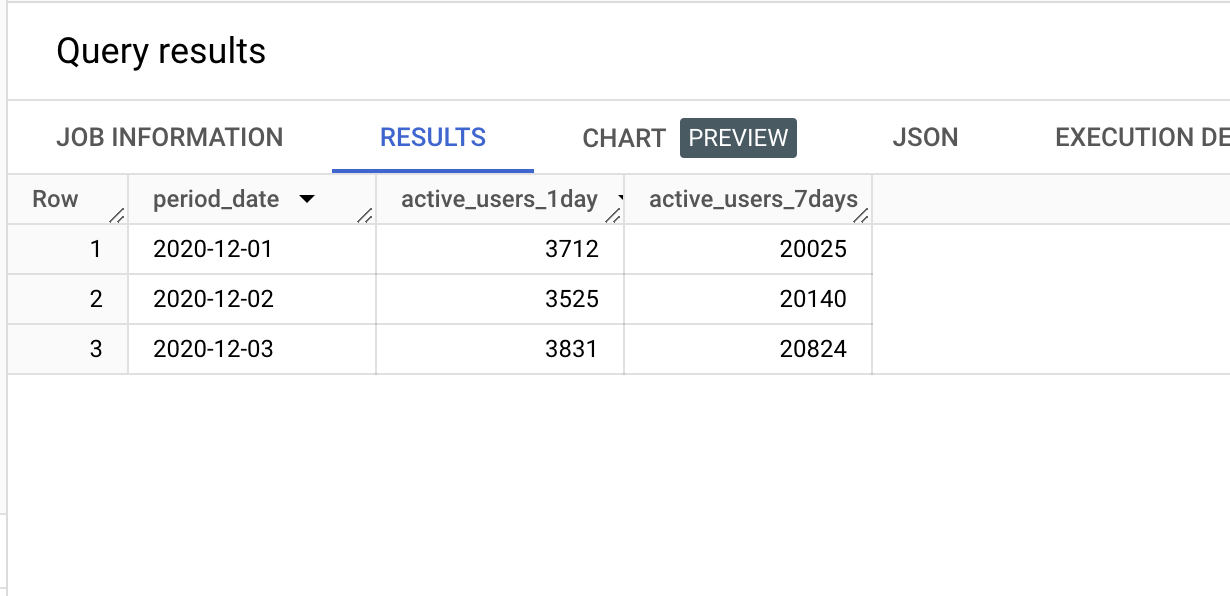Open the JOB INFORMATION tab
The image size is (1230, 596).
click(169, 137)
